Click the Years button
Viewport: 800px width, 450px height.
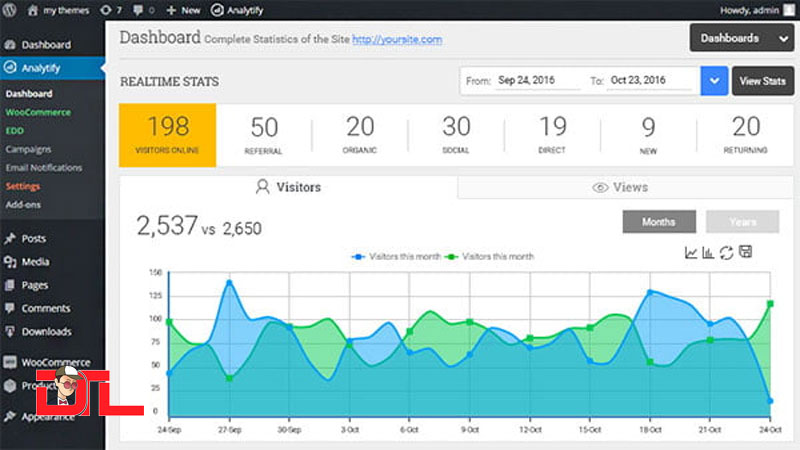(742, 222)
